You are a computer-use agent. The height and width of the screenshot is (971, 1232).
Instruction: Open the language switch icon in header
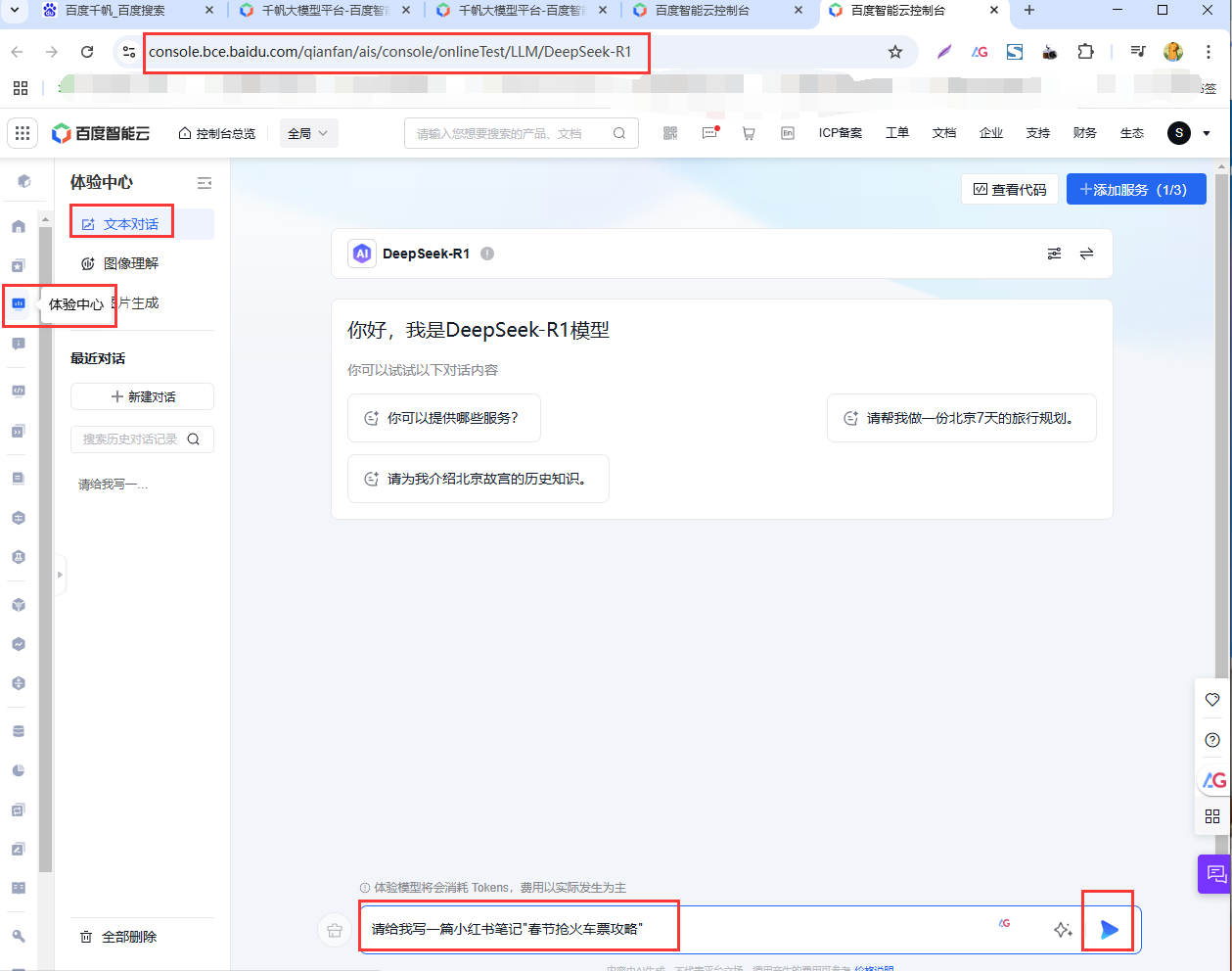click(x=788, y=133)
